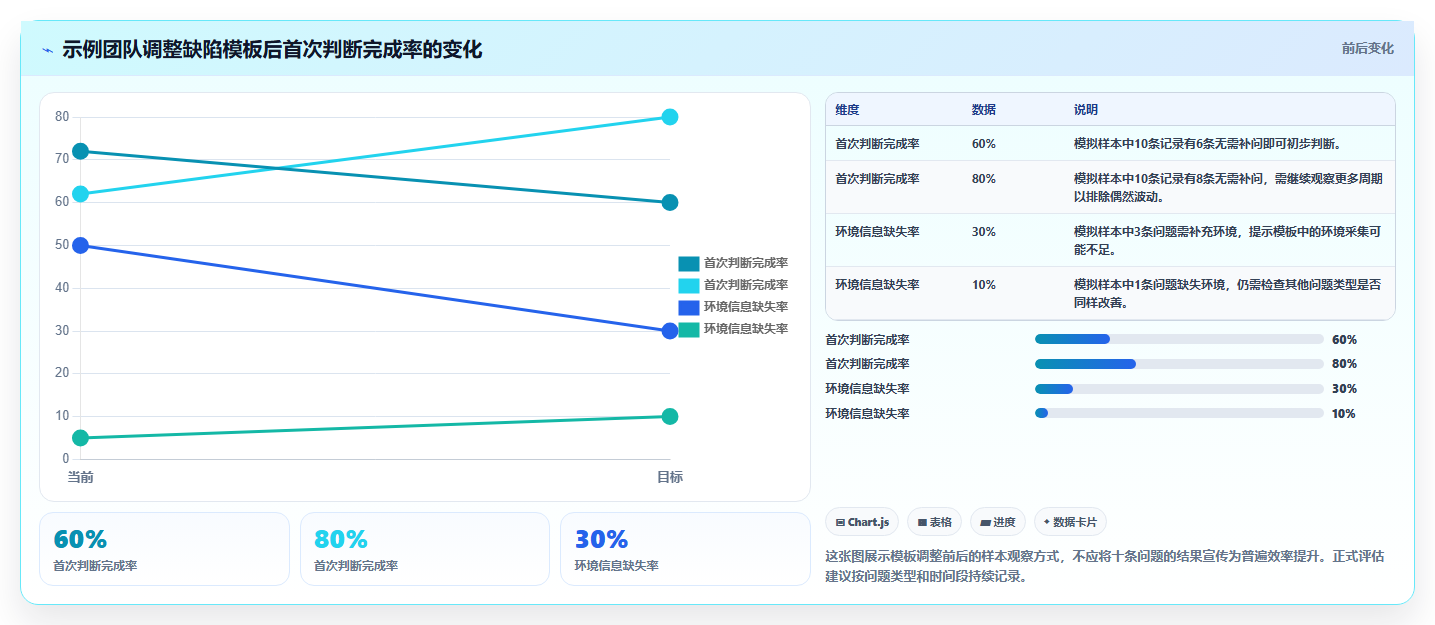Select the 80% cell in the table
1435x625 pixels.
[x=984, y=179]
